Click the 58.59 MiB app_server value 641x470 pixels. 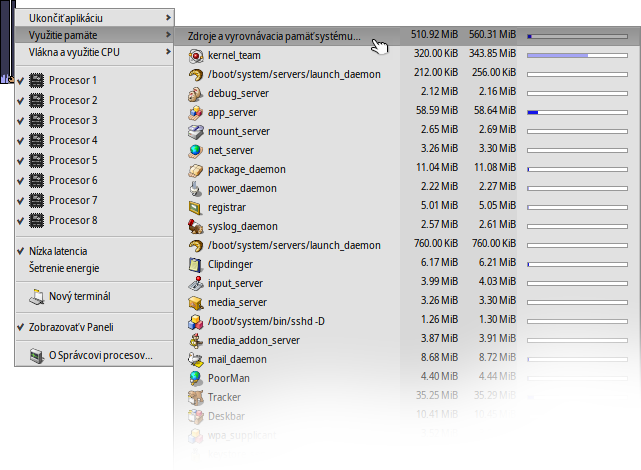pyautogui.click(x=437, y=111)
